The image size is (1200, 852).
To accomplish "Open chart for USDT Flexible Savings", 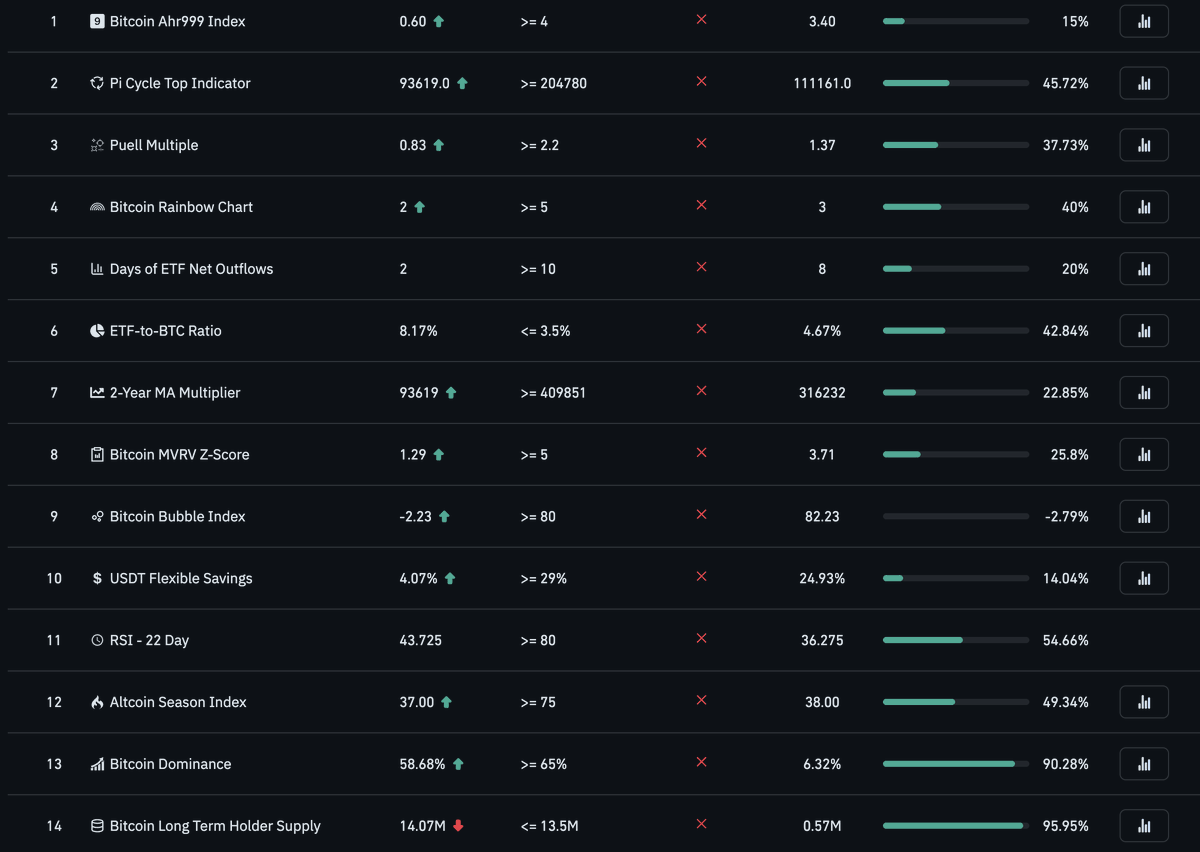I will [x=1144, y=578].
